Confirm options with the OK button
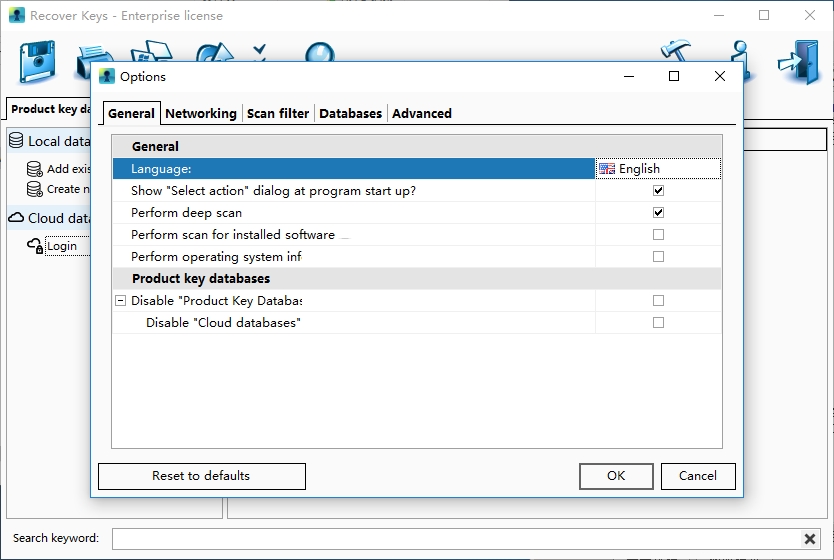Viewport: 834px width, 560px height. click(616, 476)
